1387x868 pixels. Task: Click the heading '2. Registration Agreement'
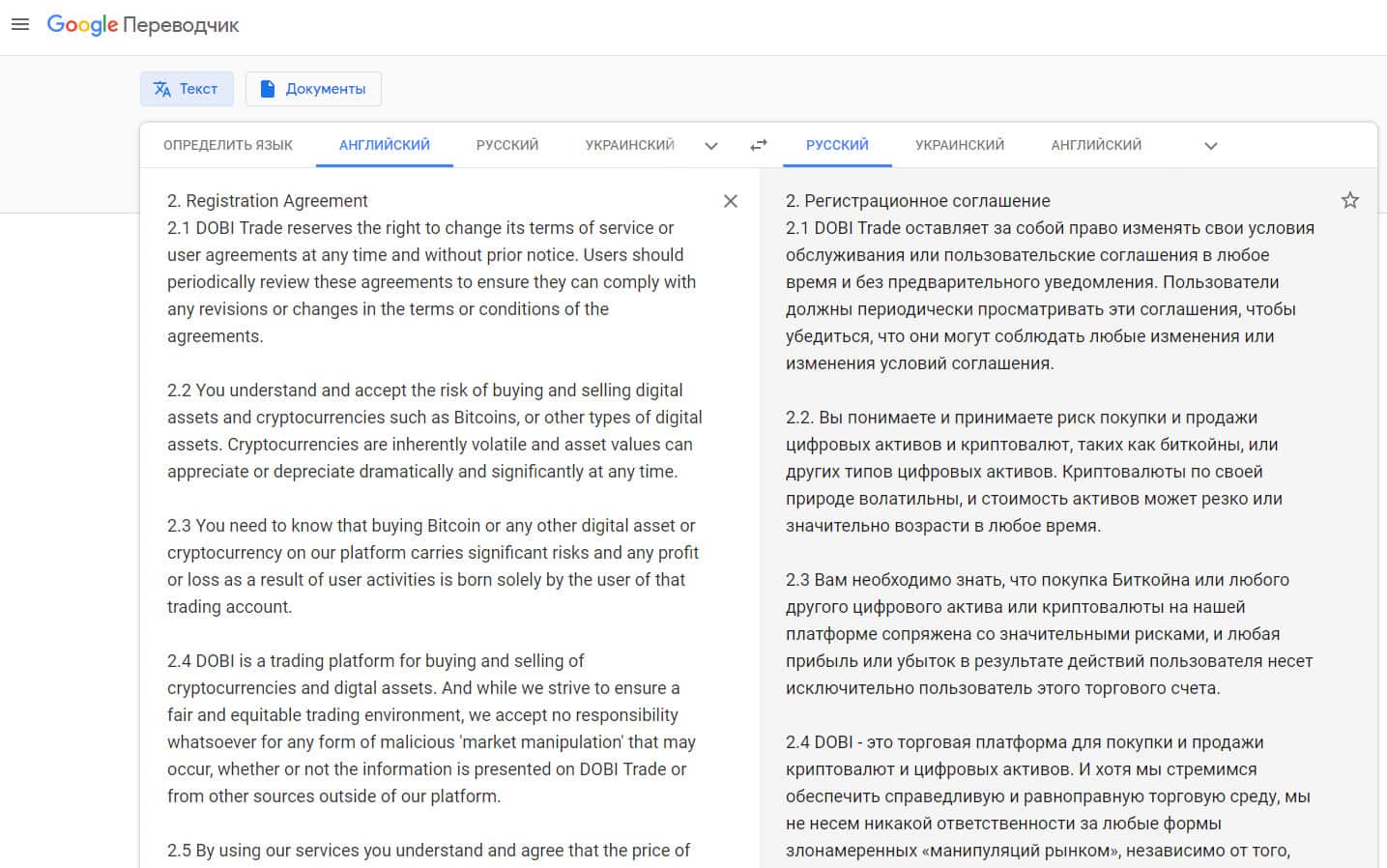point(268,201)
